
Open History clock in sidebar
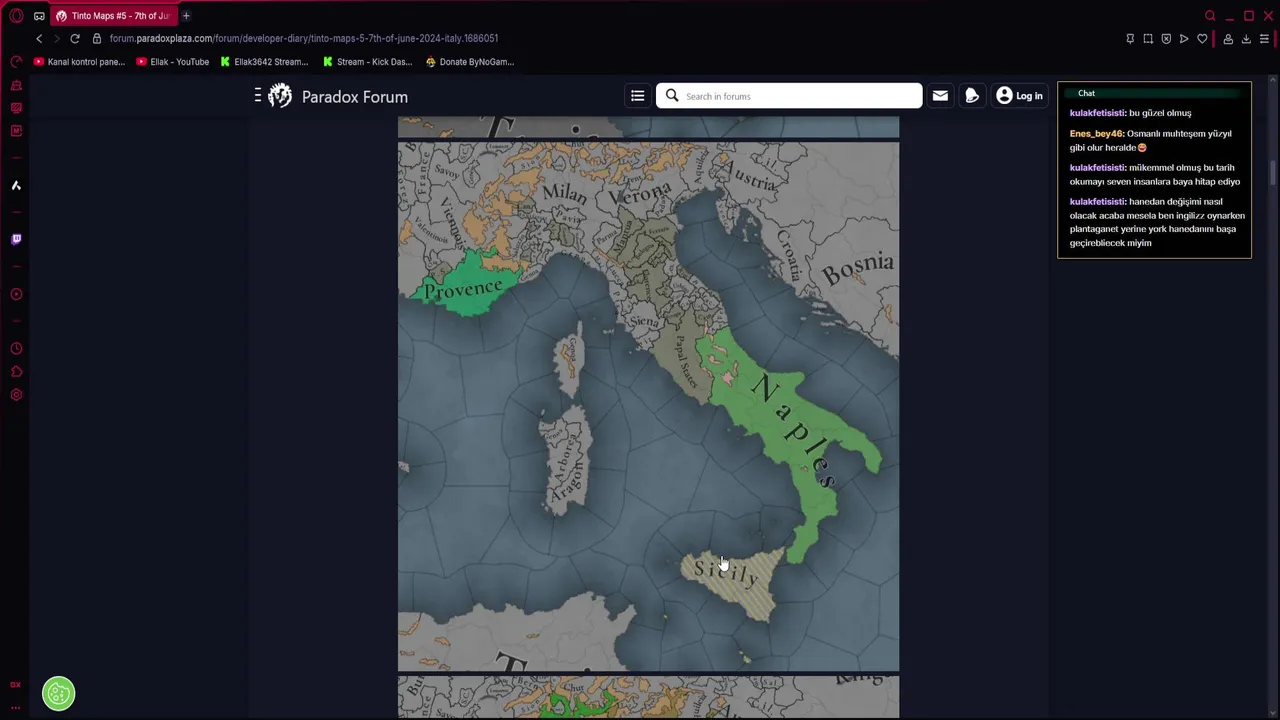16,349
